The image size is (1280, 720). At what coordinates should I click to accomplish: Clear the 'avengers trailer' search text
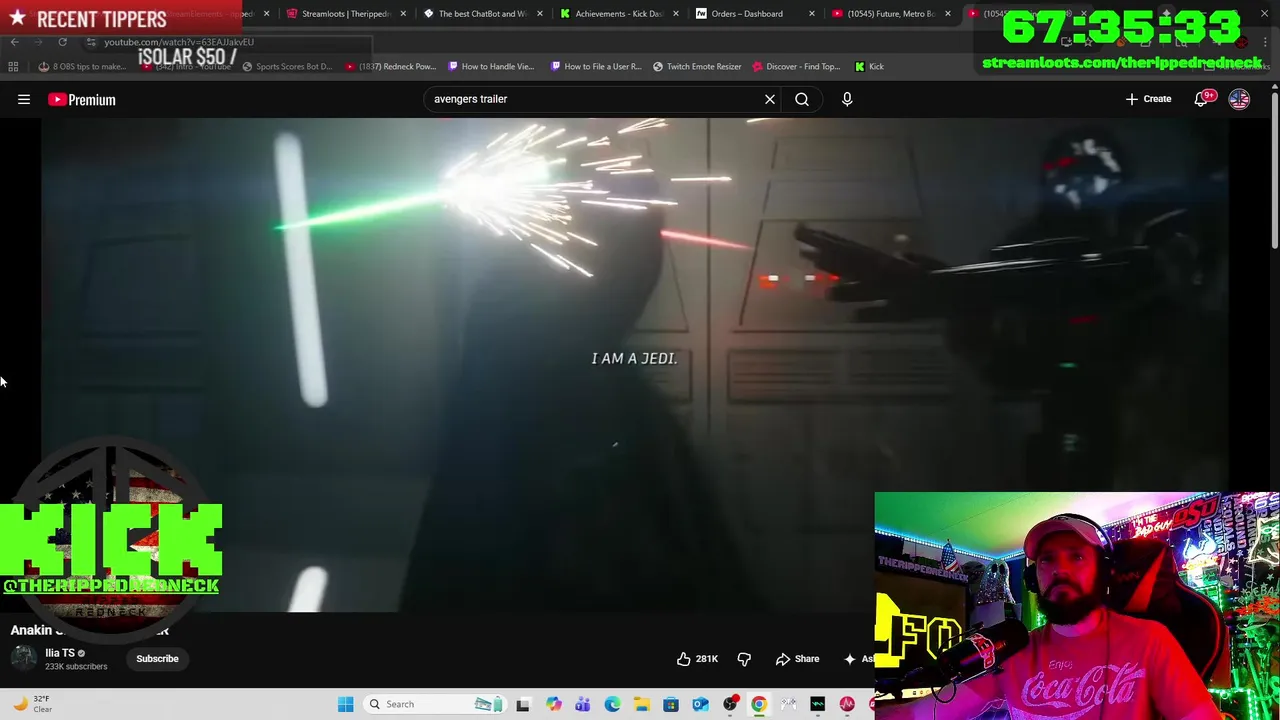tap(770, 99)
